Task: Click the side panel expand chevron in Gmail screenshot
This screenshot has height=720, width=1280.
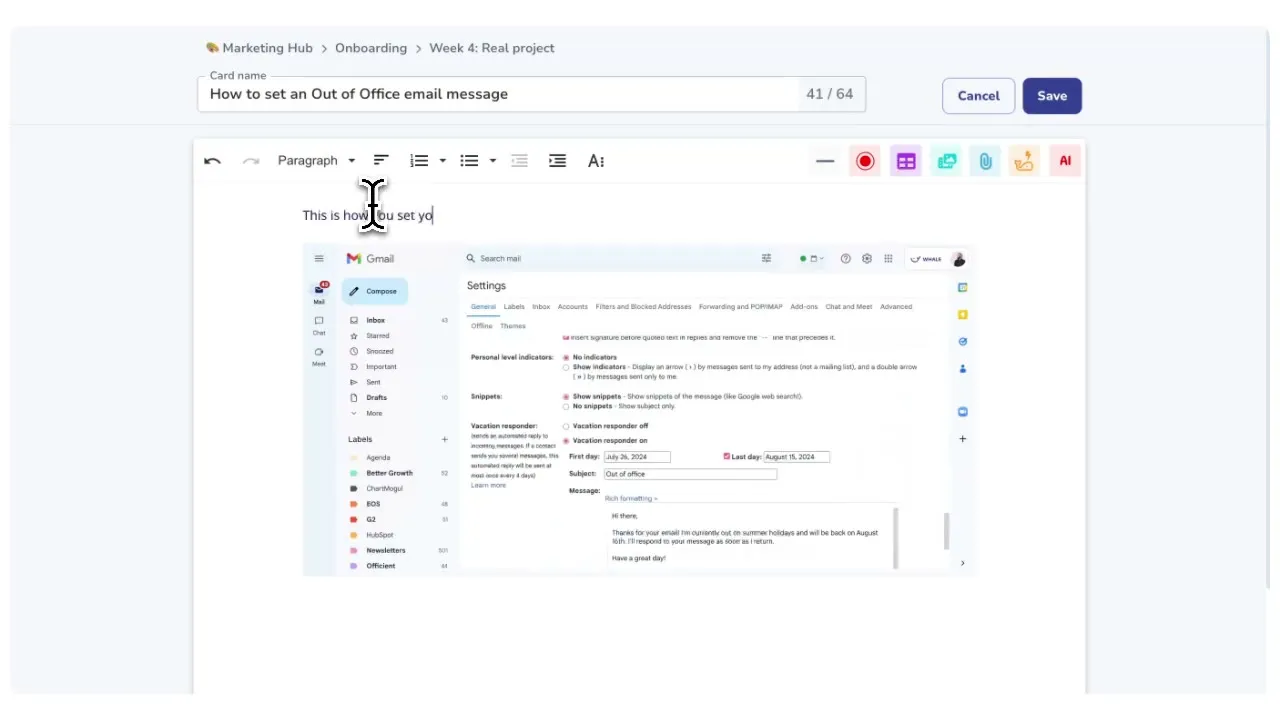Action: click(x=963, y=563)
